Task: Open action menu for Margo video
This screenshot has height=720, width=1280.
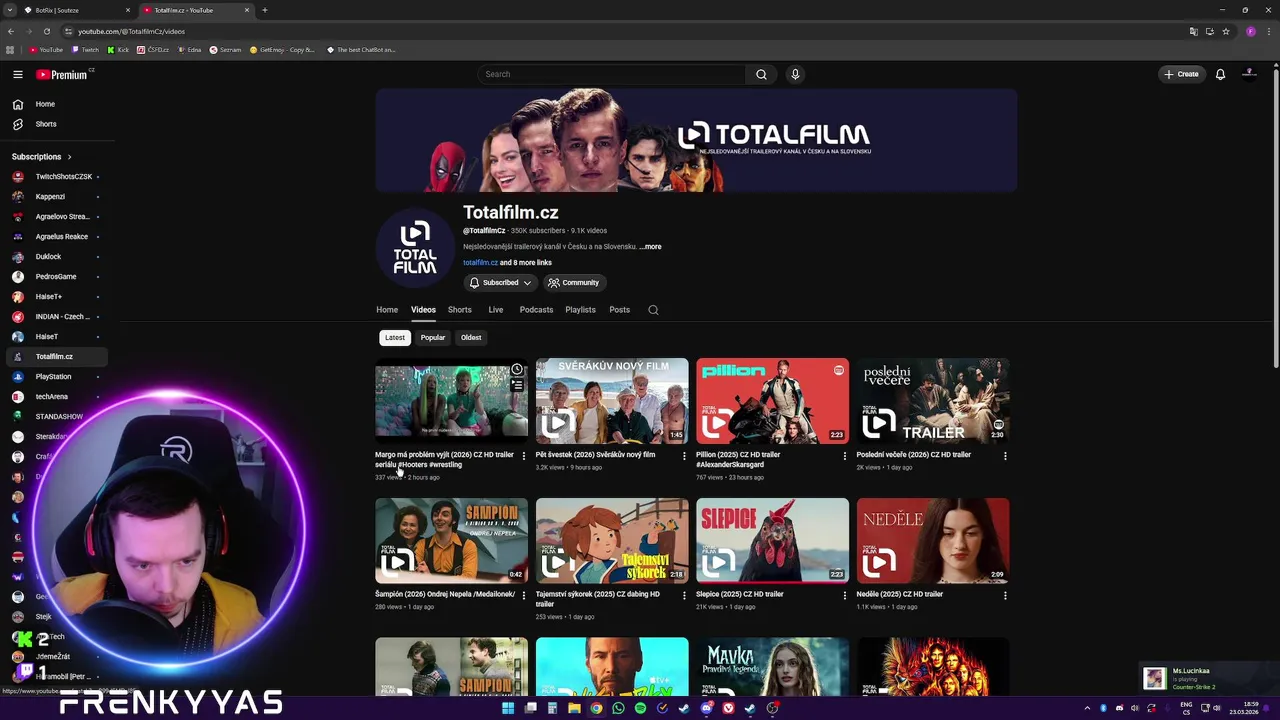Action: [523, 456]
